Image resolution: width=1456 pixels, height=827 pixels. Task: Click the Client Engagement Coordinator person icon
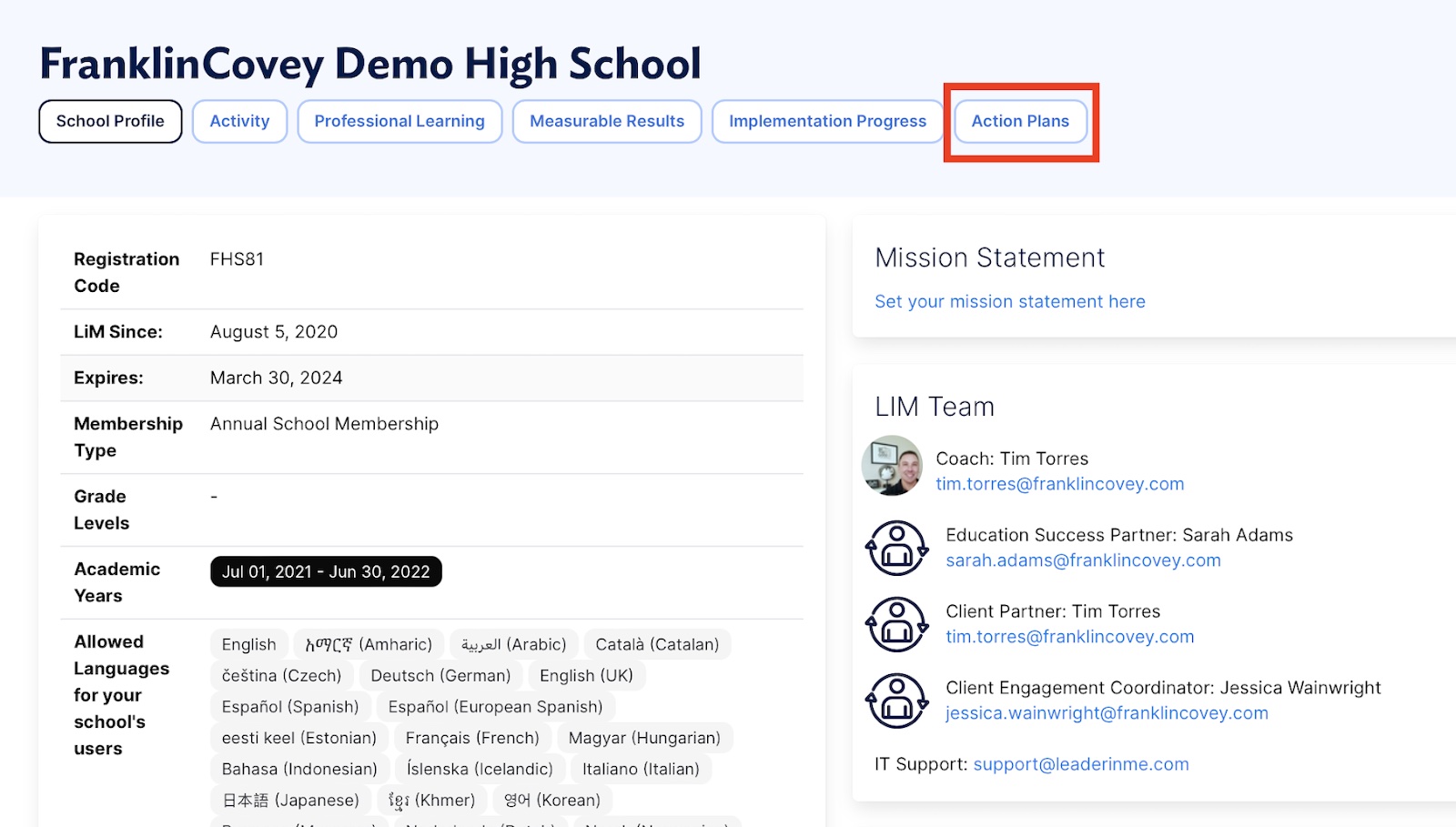pos(896,701)
